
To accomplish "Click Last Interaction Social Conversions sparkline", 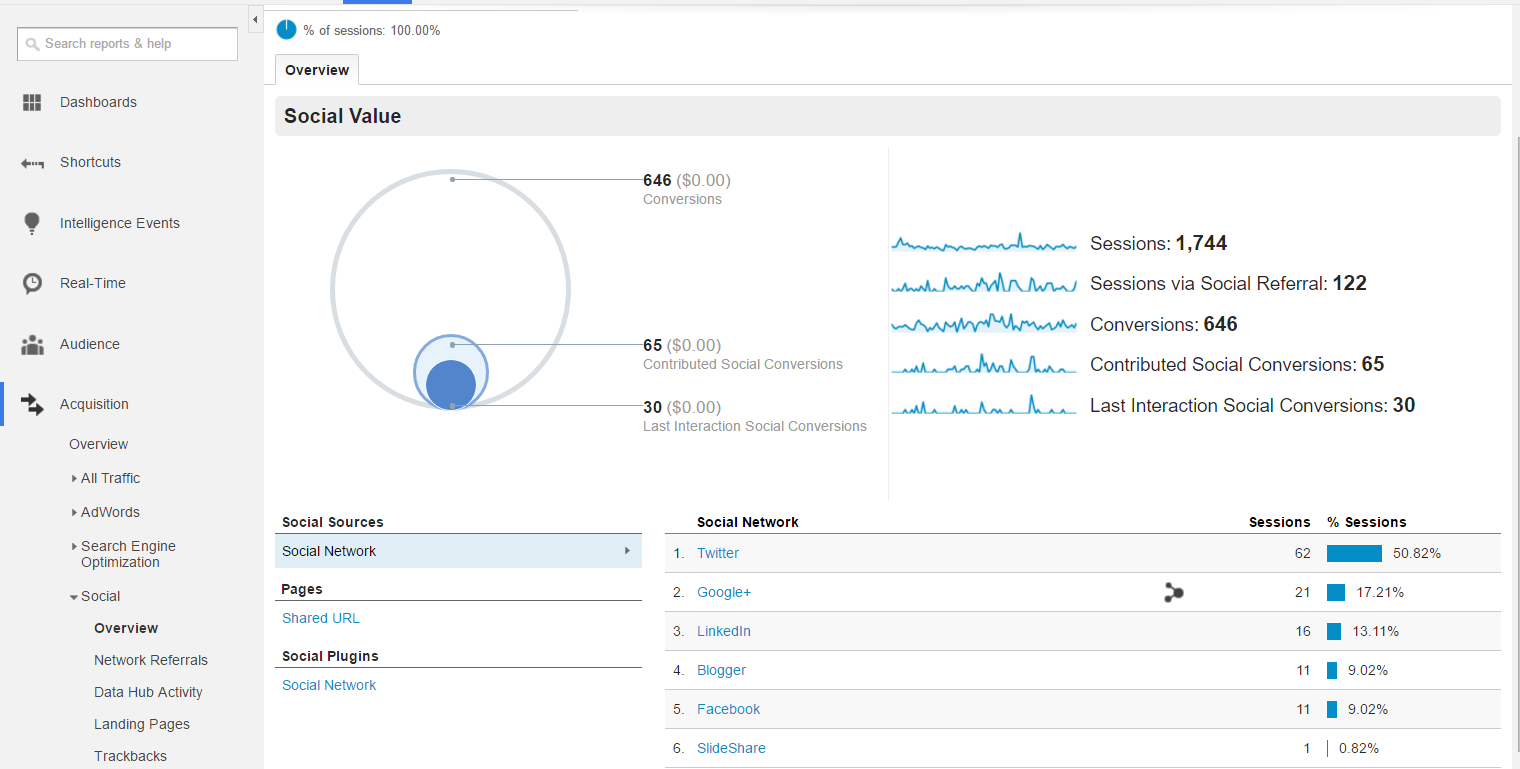I will (984, 405).
